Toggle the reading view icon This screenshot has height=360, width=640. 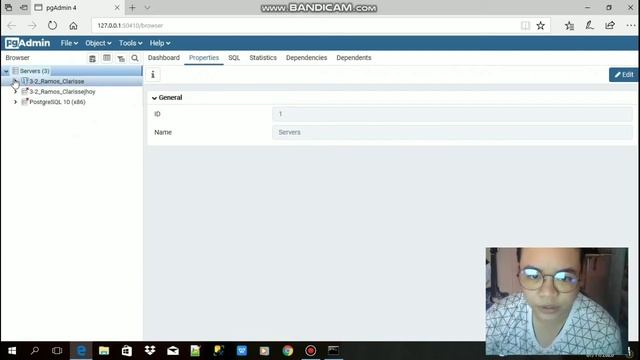click(x=525, y=26)
